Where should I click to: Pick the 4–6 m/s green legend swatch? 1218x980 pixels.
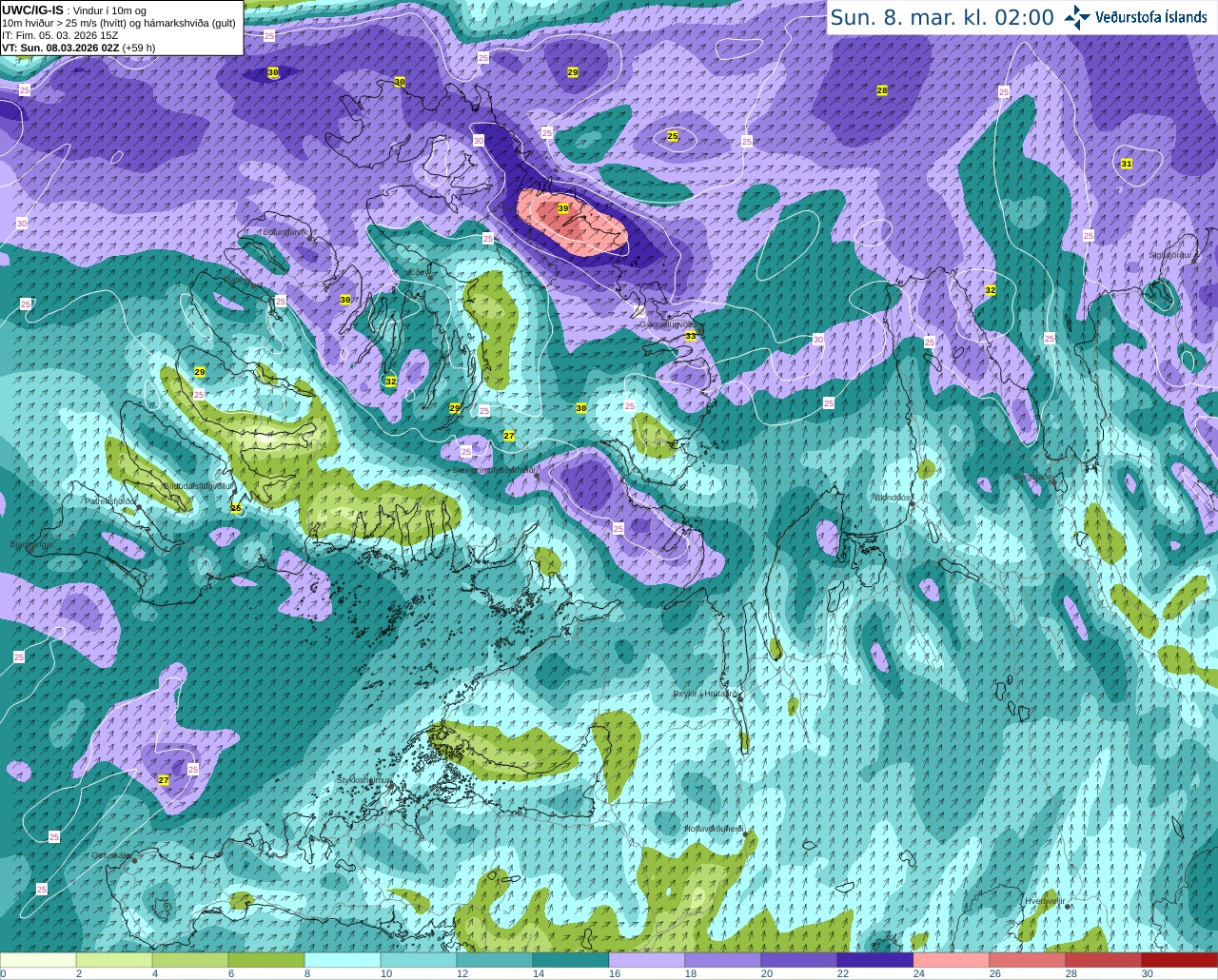tap(190, 960)
